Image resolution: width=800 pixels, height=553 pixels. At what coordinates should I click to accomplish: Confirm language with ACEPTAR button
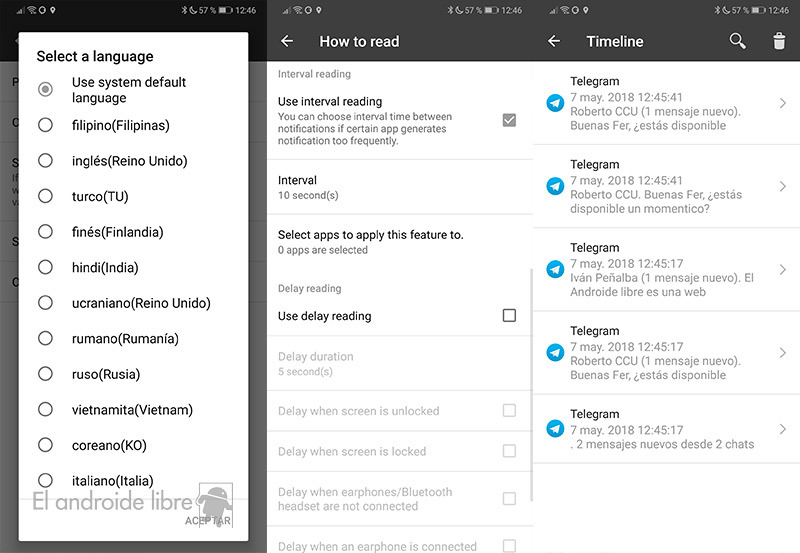208,521
